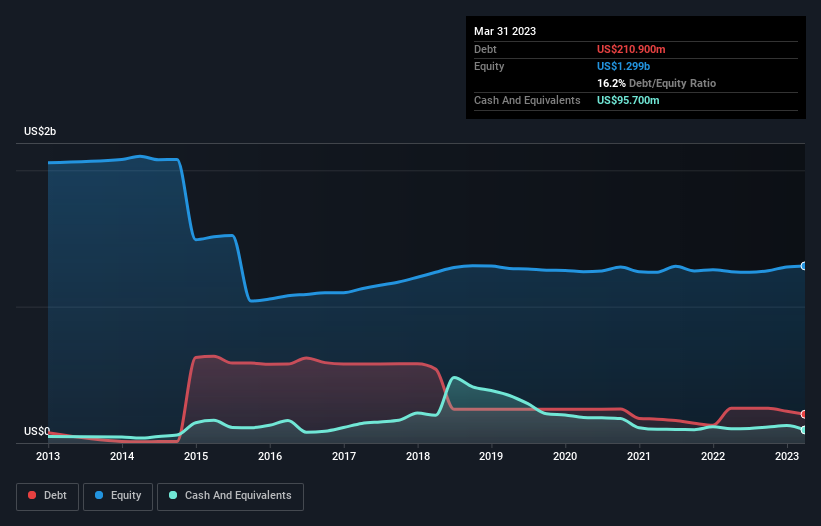Screen dimensions: 821x526
Task: Click the 2021 x-axis label
Action: pyautogui.click(x=639, y=456)
